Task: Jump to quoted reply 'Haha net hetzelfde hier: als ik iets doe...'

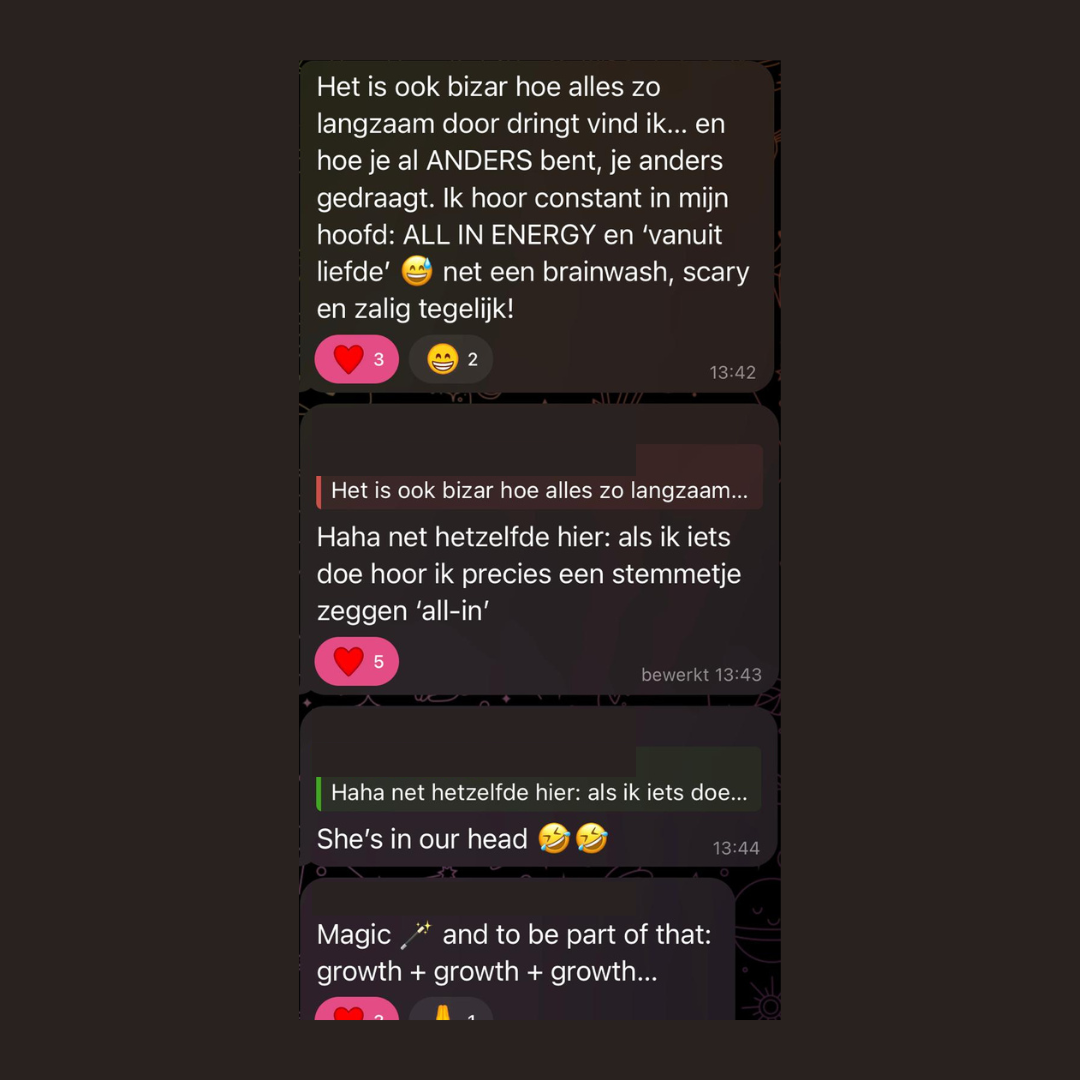Action: tap(539, 793)
